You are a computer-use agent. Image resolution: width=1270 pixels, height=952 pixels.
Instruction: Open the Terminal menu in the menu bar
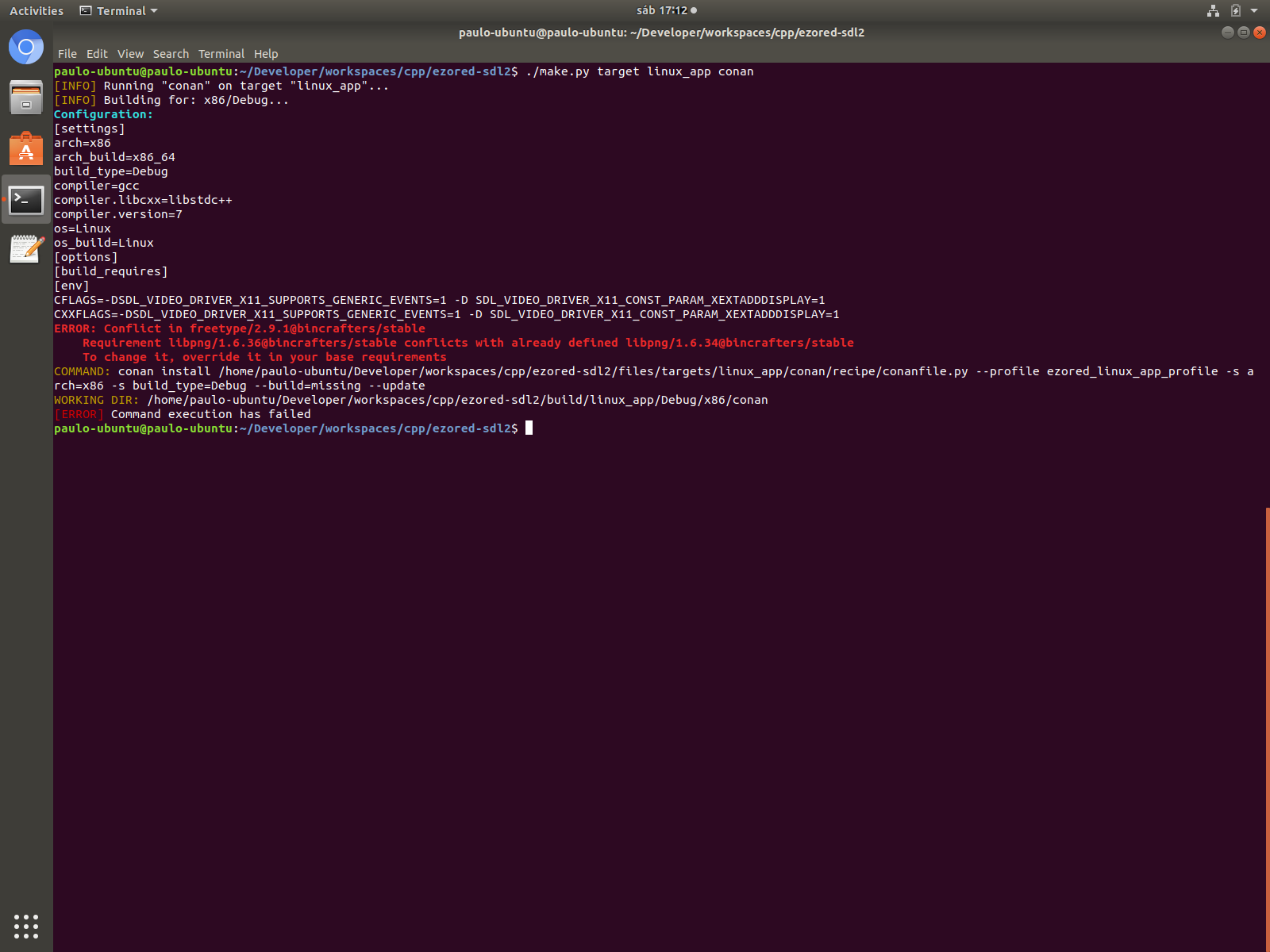[221, 53]
